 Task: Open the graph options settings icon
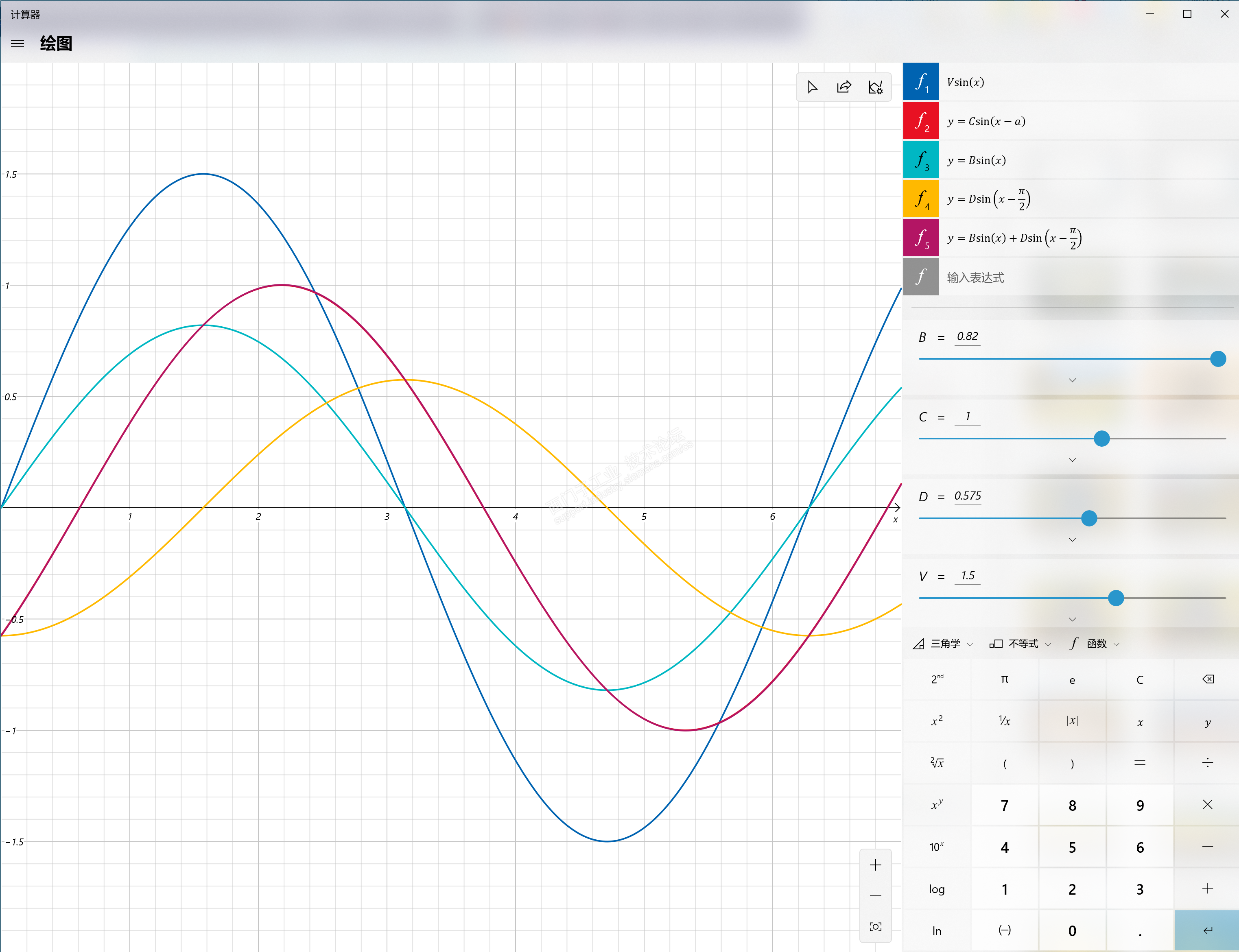tap(876, 87)
